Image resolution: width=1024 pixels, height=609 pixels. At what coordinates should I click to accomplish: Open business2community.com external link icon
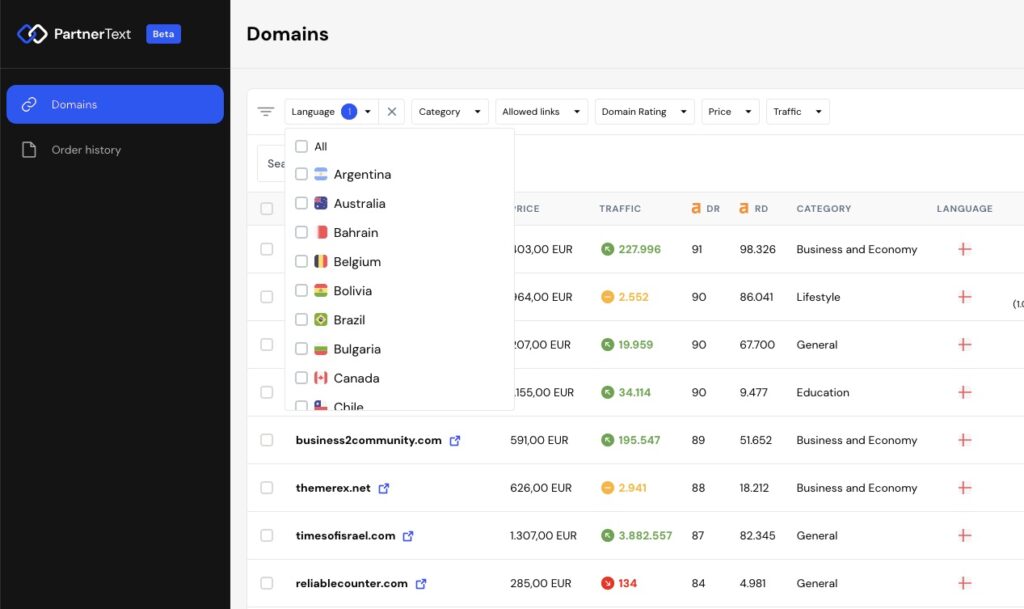[x=455, y=441]
